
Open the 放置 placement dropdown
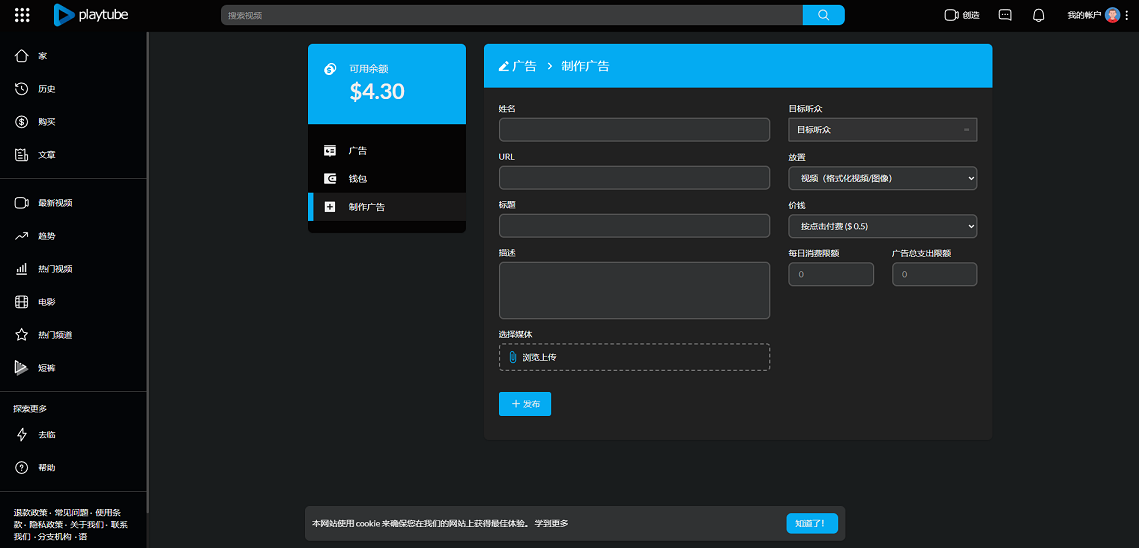click(x=882, y=178)
